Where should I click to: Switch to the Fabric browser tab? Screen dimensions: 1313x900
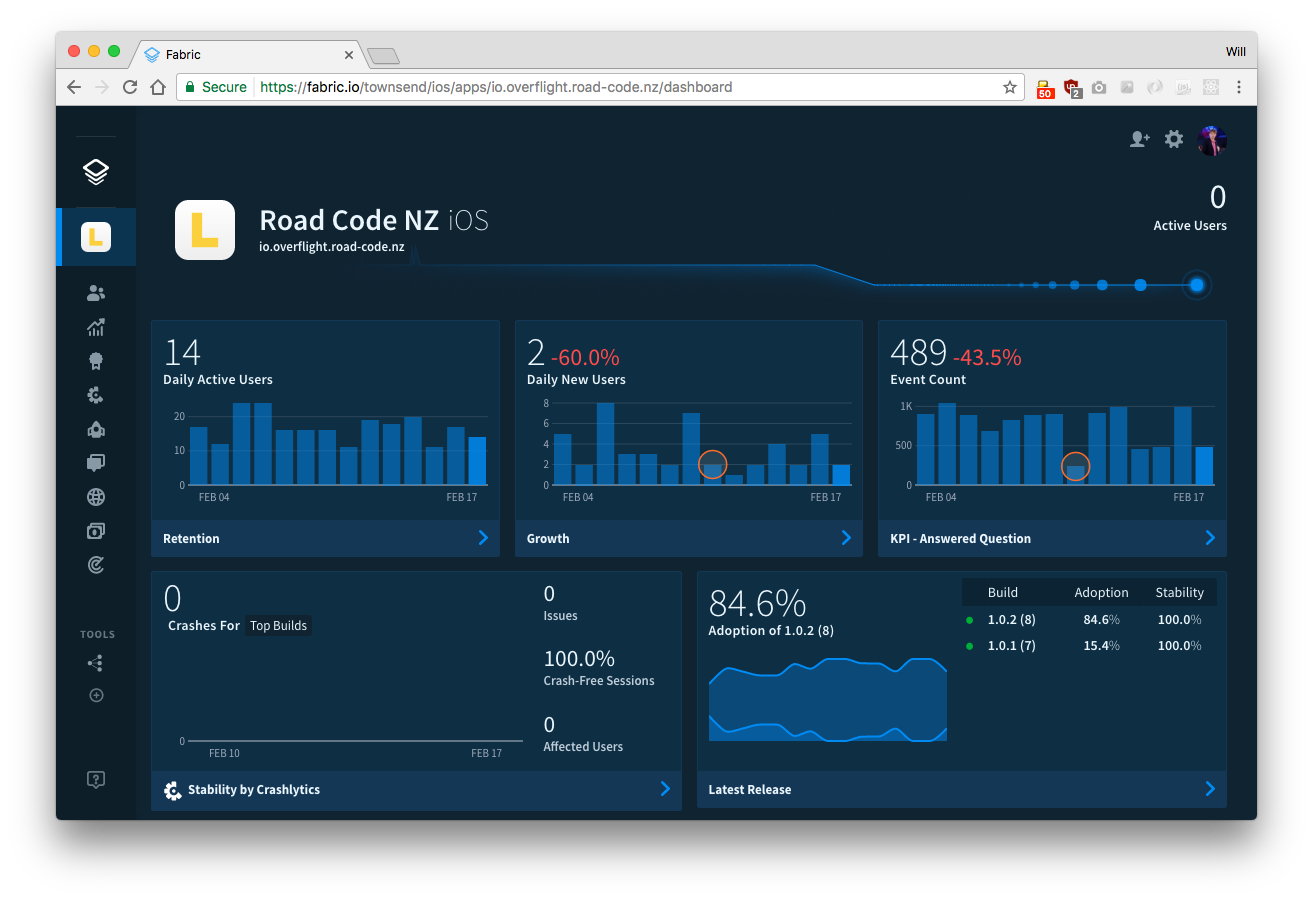(x=250, y=55)
